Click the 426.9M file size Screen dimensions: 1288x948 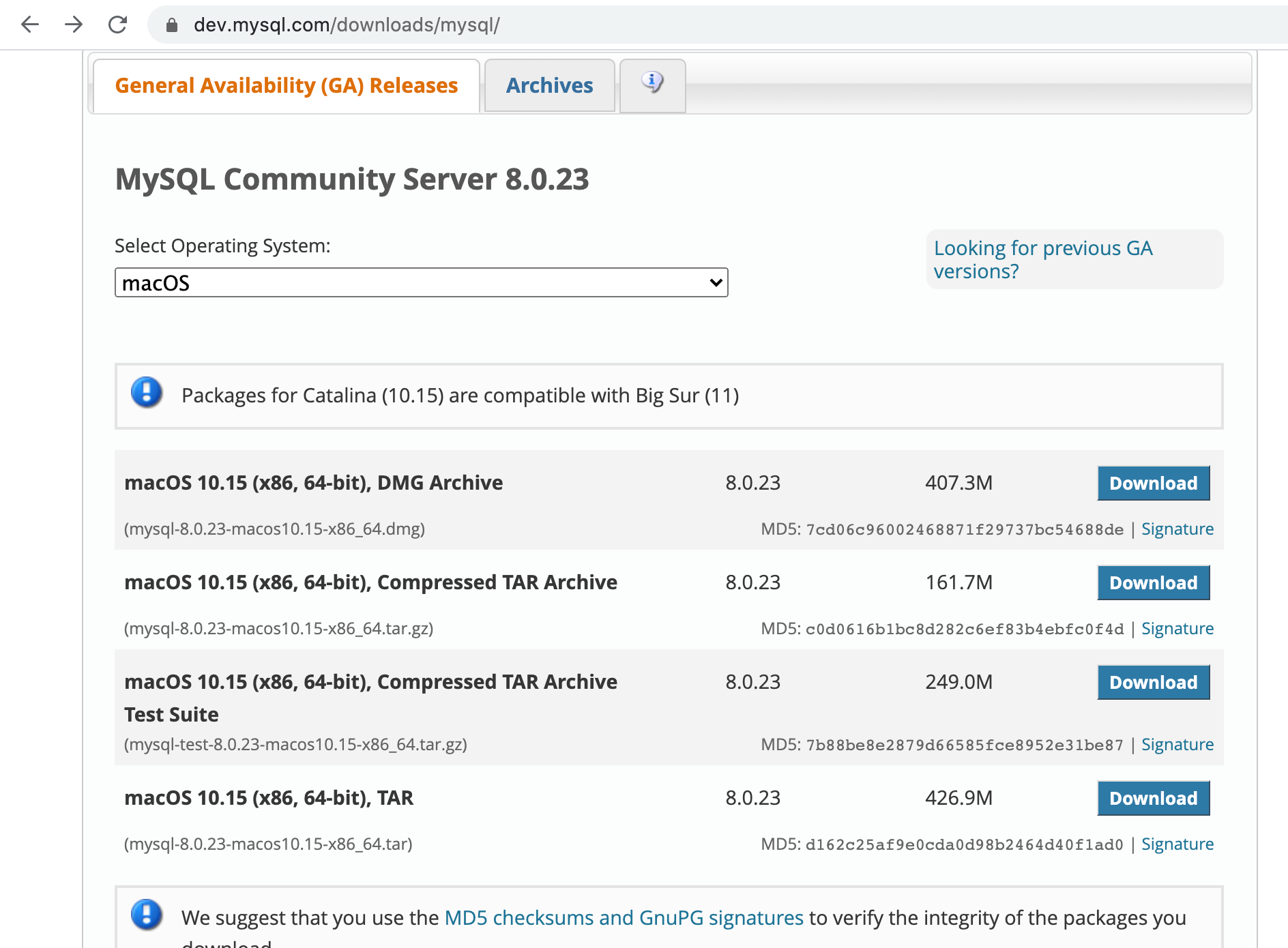pyautogui.click(x=958, y=798)
